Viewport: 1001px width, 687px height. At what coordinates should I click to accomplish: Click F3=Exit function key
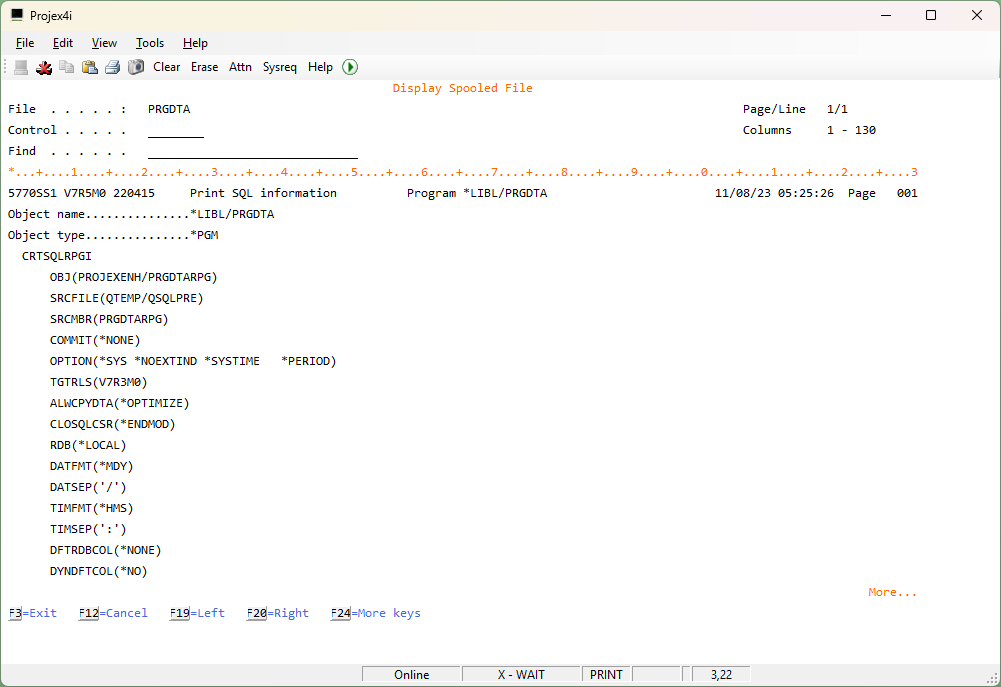click(x=33, y=614)
